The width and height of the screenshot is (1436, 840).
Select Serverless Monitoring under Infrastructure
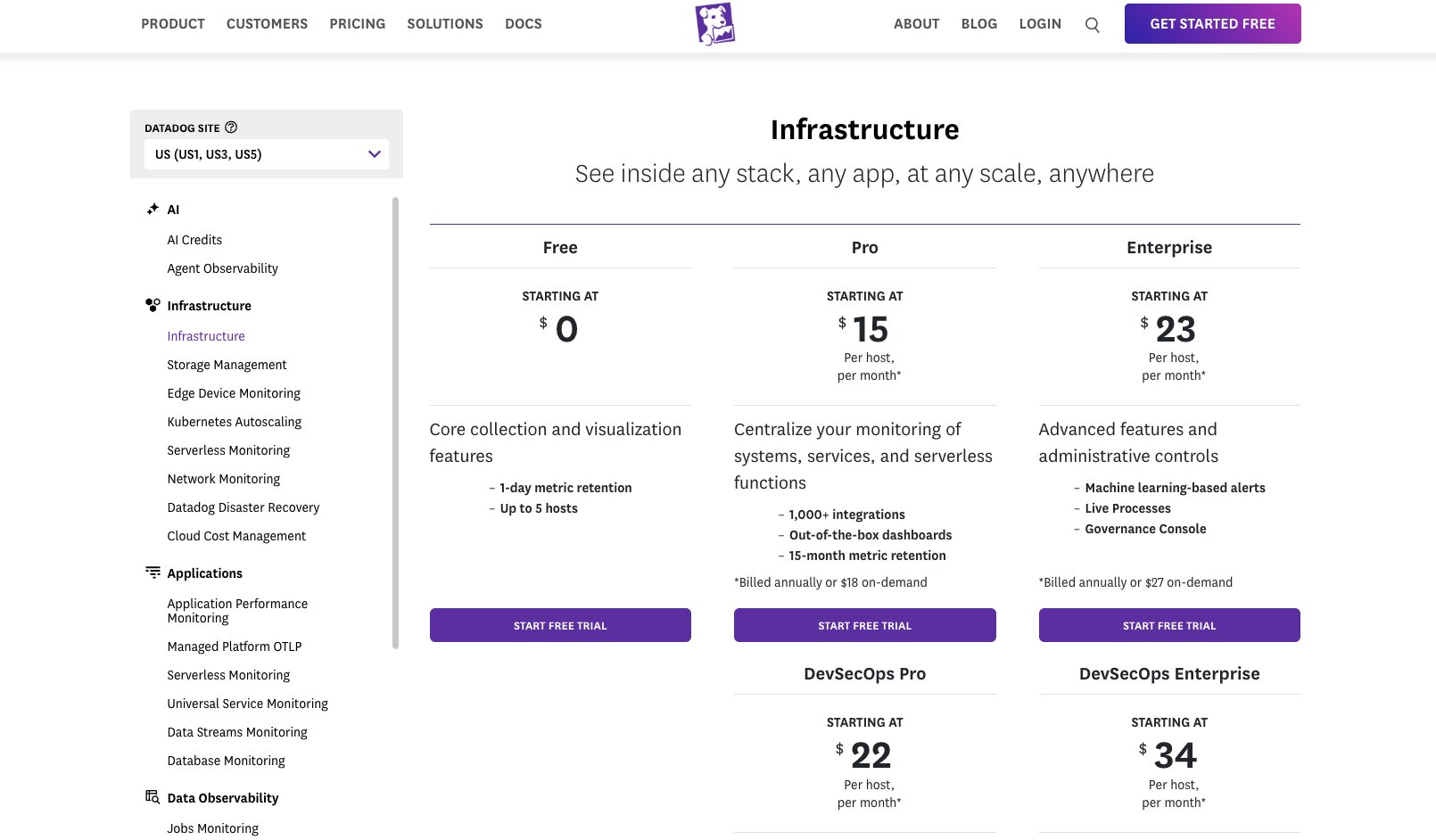tap(228, 450)
